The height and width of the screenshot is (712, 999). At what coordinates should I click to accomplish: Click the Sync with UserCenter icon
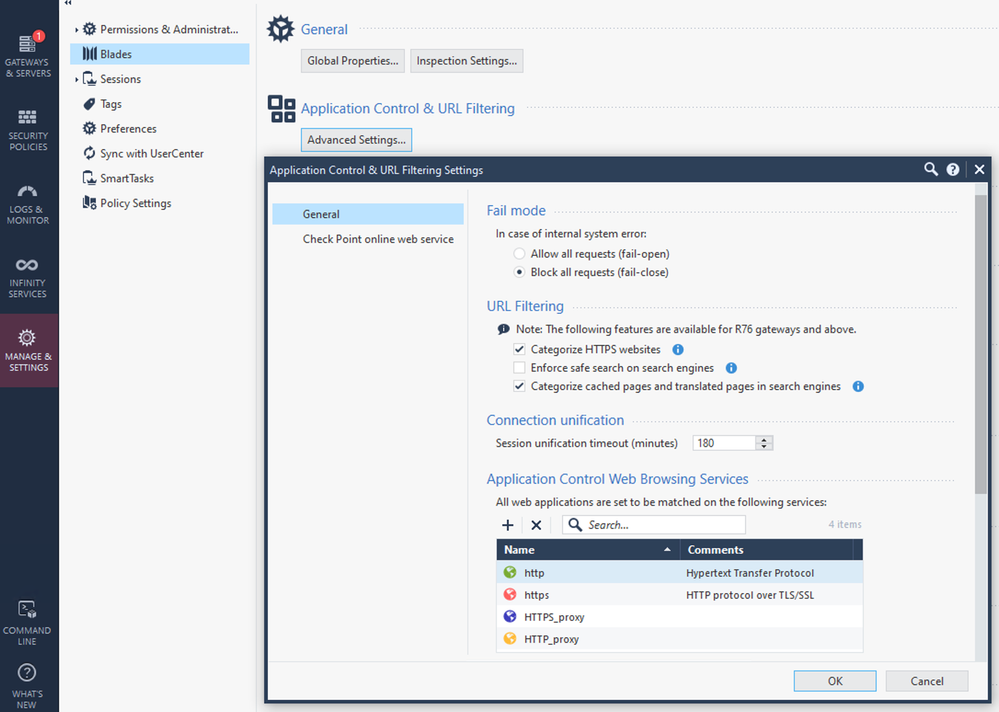coord(89,153)
